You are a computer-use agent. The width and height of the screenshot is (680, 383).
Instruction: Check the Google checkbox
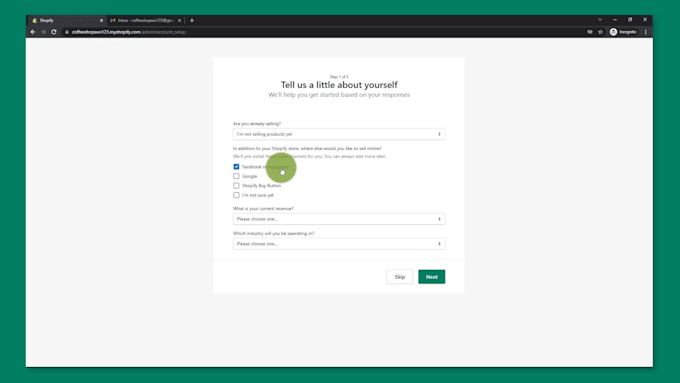[x=236, y=176]
